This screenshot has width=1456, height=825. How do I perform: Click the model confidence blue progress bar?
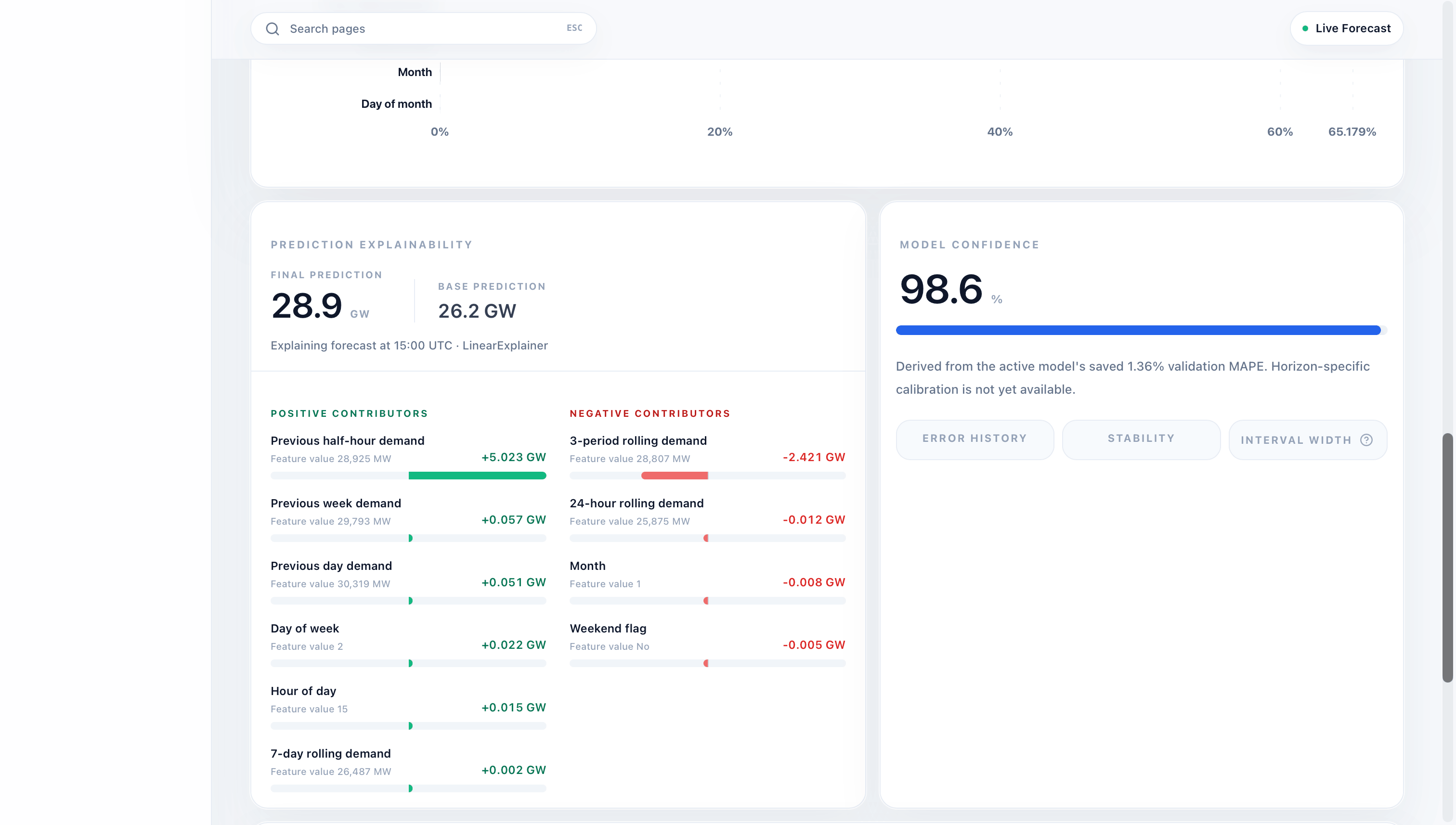(1138, 330)
